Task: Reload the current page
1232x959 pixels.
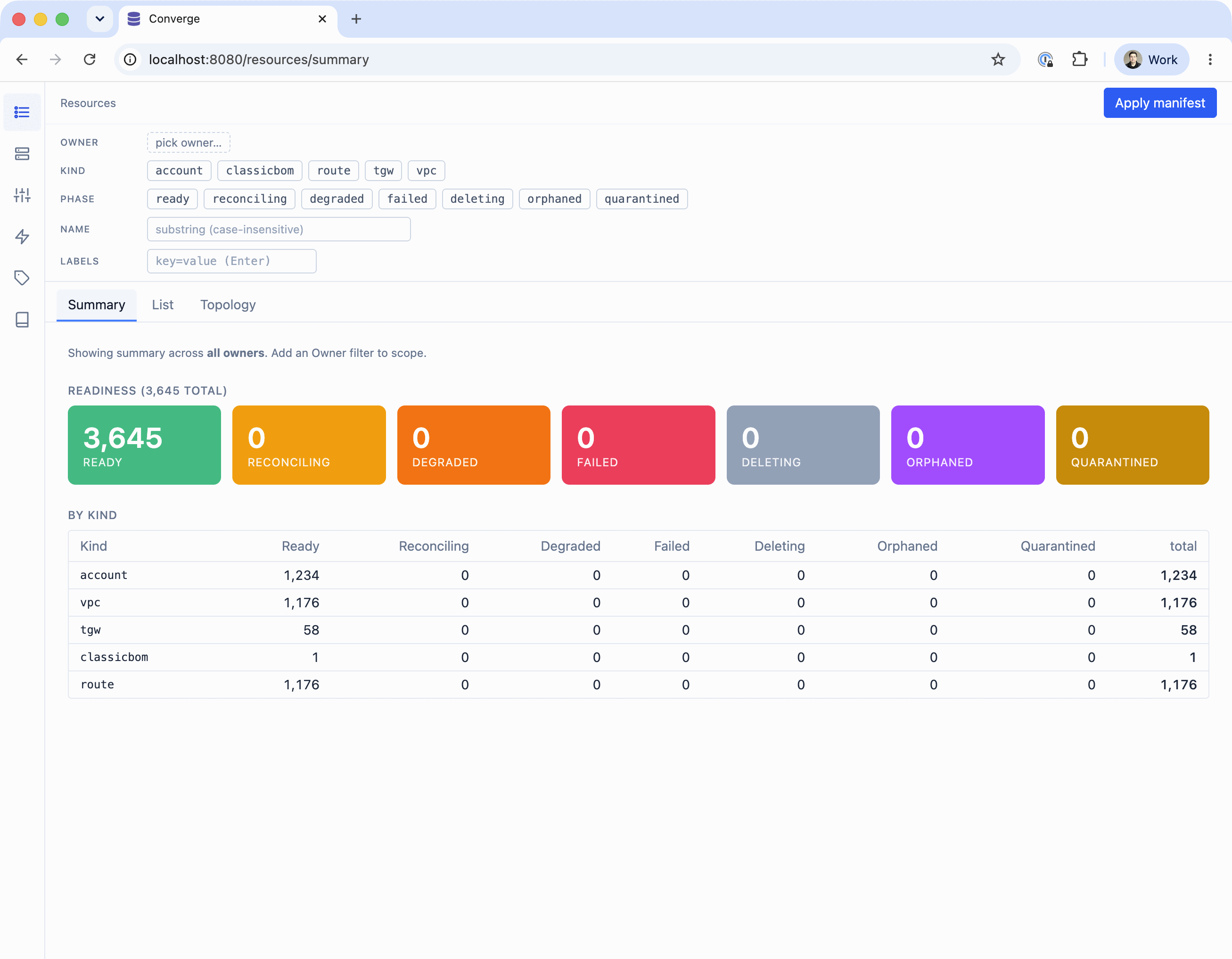Action: 89,59
